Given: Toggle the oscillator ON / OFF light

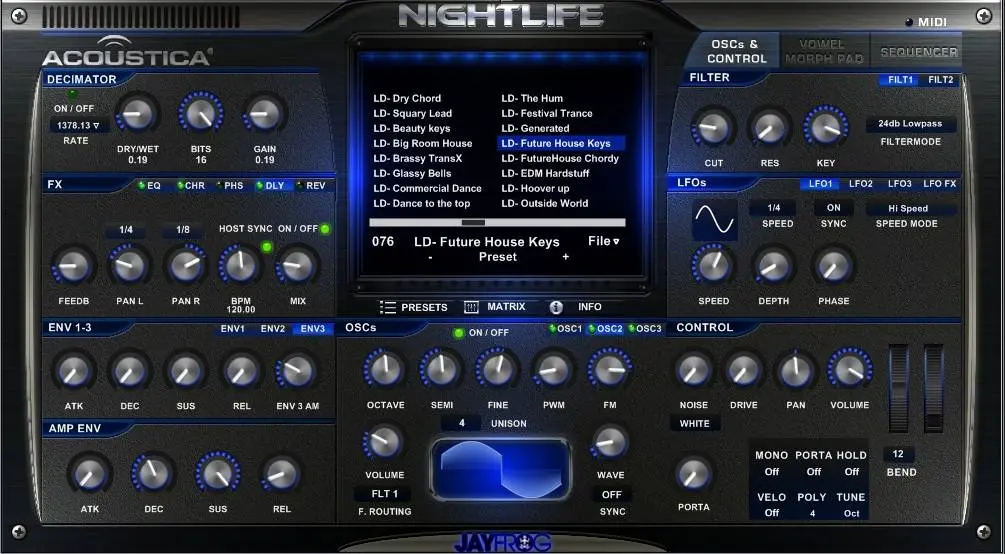Looking at the screenshot, I should click(458, 333).
